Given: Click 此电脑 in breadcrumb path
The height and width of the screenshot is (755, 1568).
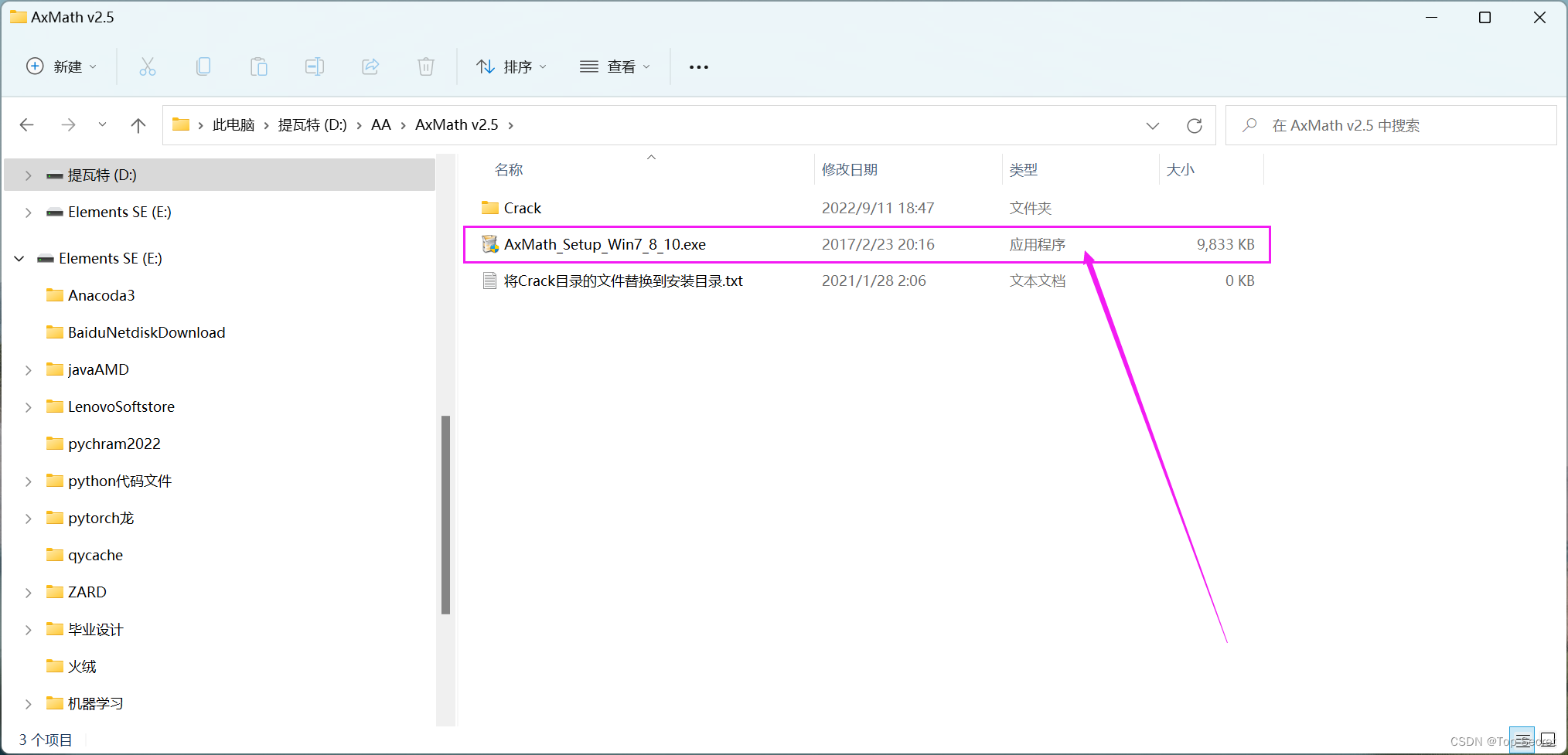Looking at the screenshot, I should coord(233,125).
